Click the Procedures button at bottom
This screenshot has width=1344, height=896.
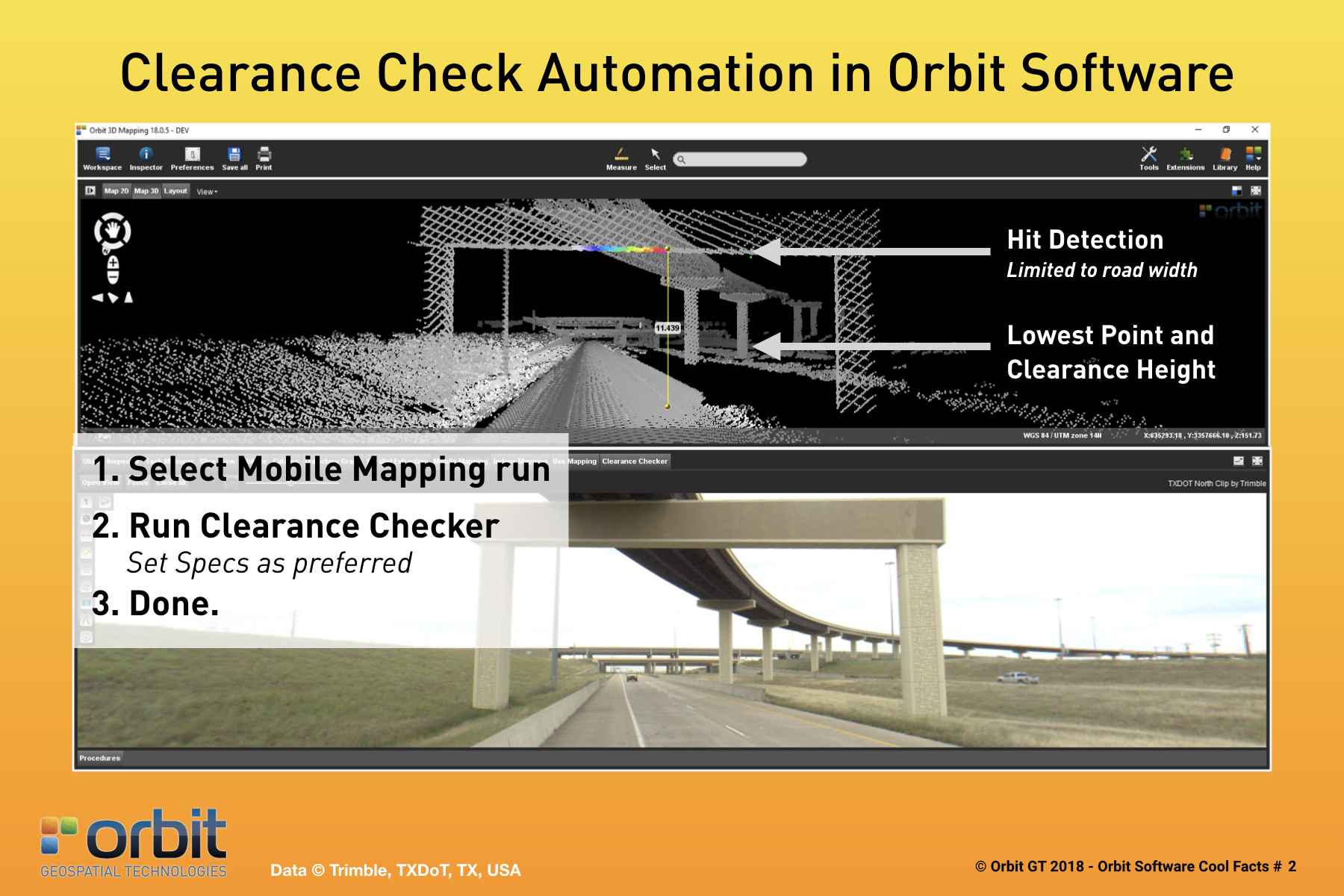100,758
